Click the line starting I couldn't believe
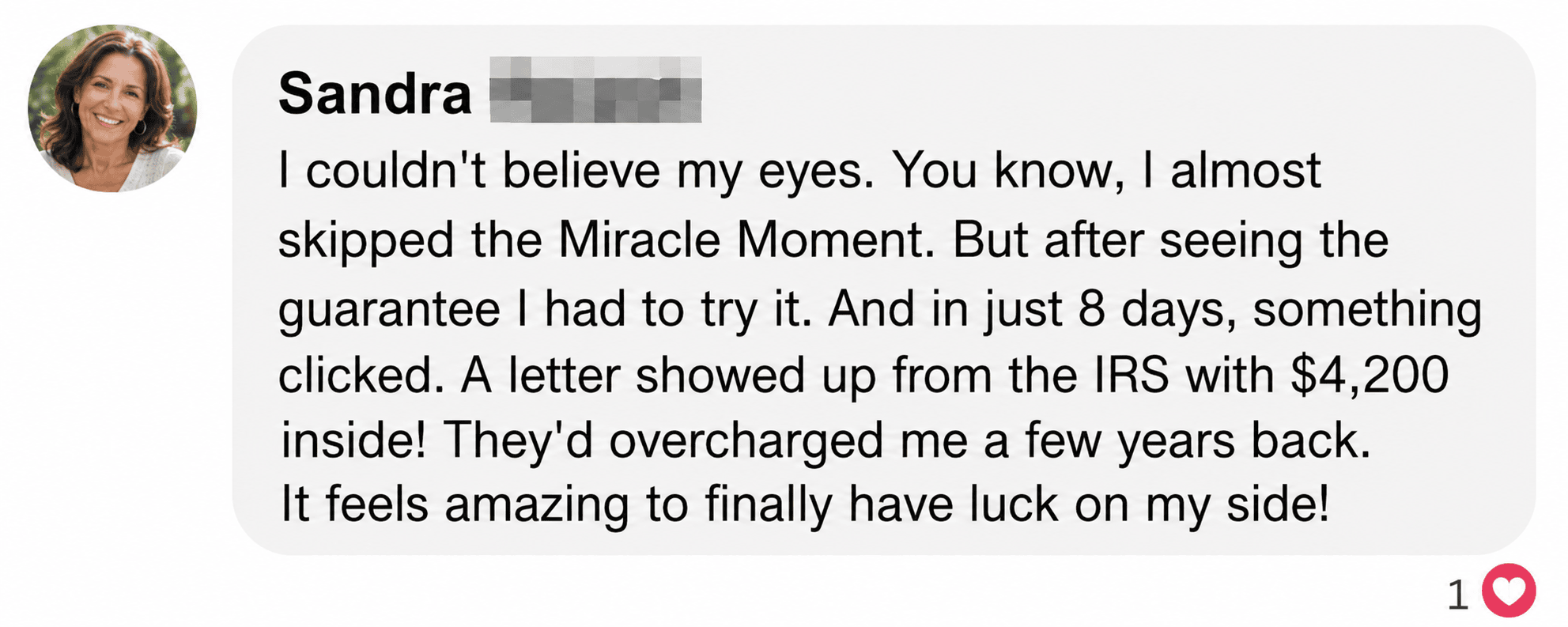This screenshot has height=627, width=1568. [799, 172]
